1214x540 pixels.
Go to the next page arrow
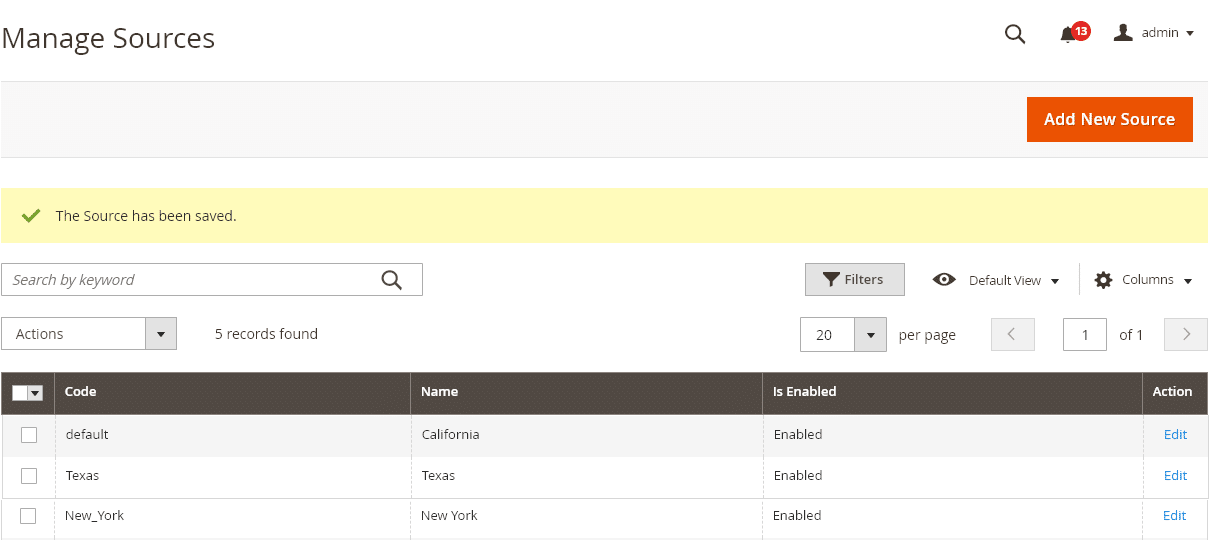[1186, 334]
